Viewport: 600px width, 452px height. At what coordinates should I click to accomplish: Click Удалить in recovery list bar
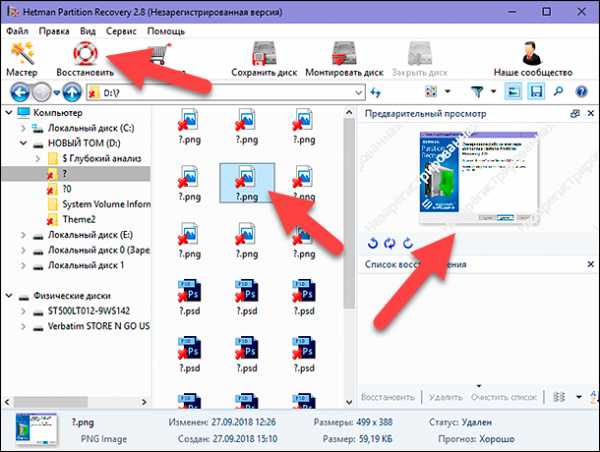(445, 397)
